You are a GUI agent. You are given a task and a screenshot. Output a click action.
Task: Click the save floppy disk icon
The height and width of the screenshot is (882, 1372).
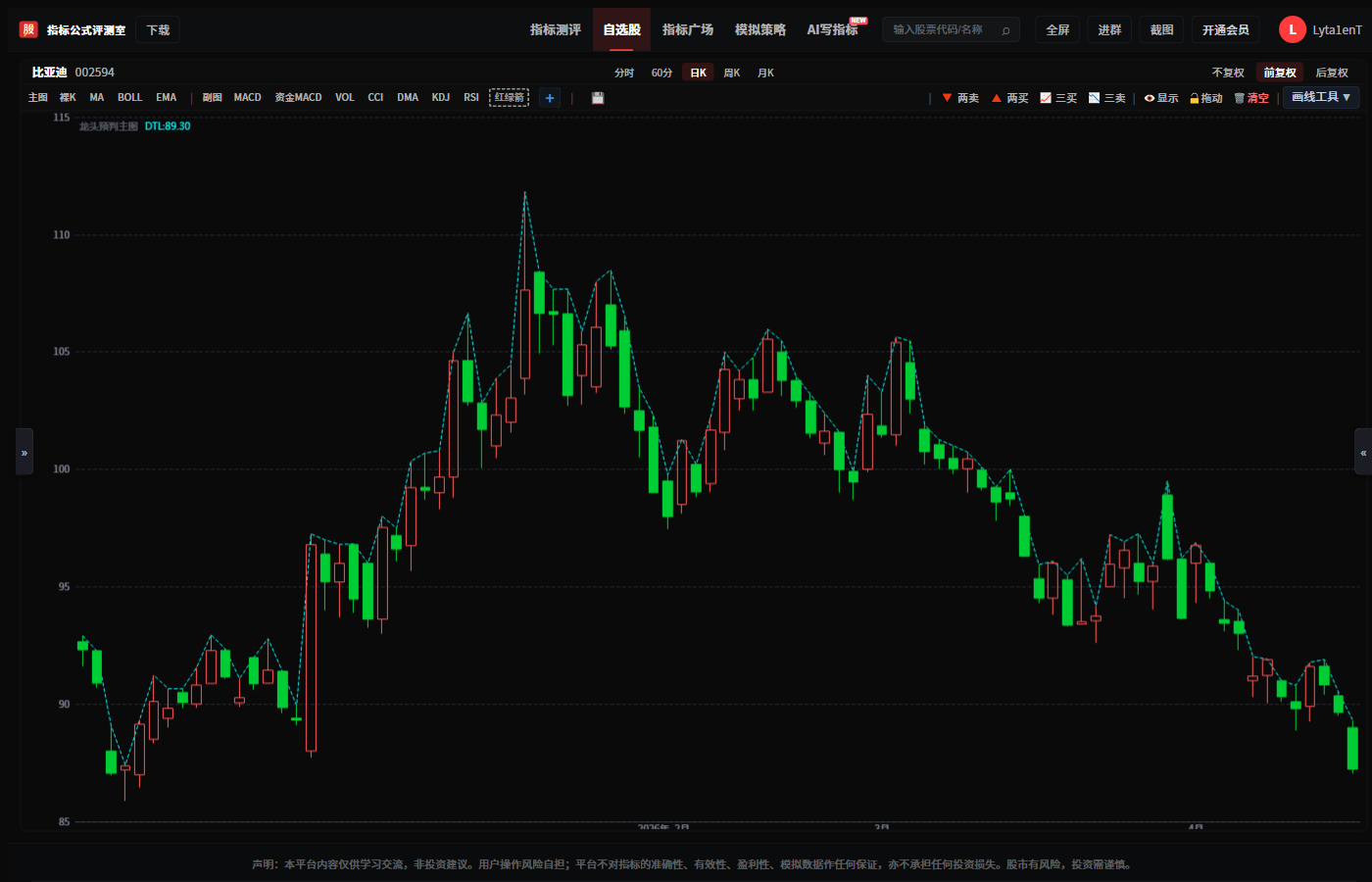pos(598,98)
